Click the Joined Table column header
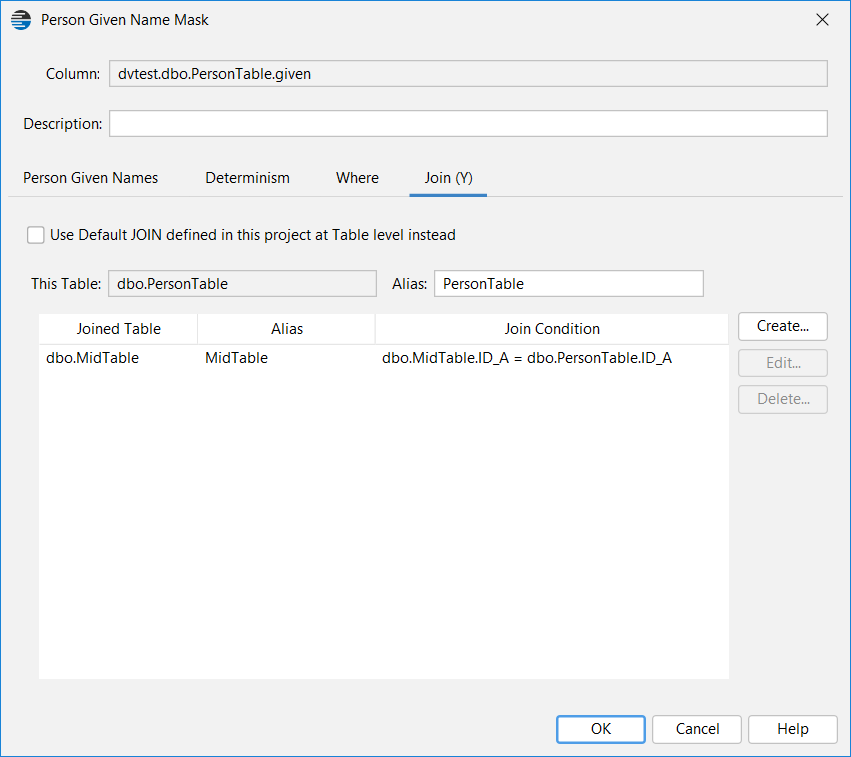Screen dimensions: 851x757 coord(118,329)
